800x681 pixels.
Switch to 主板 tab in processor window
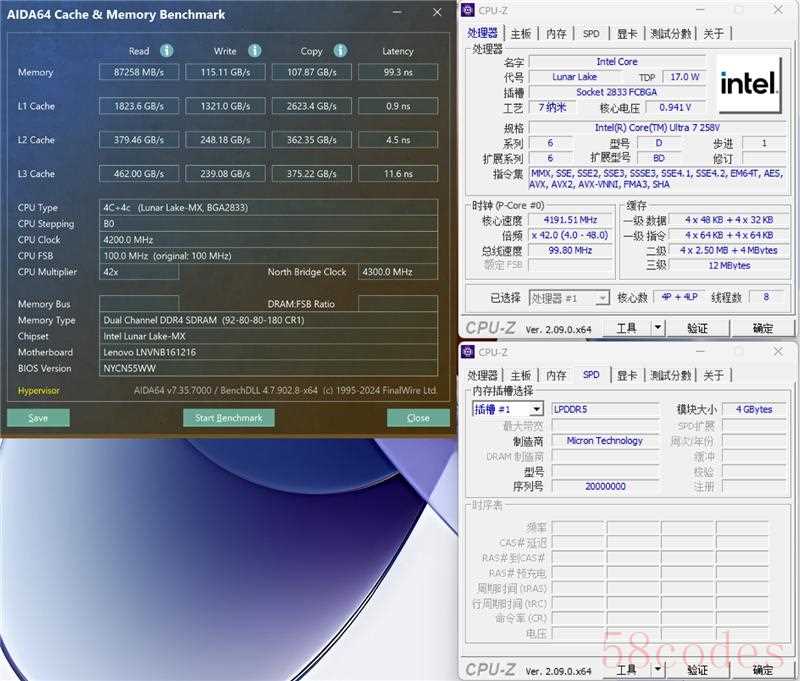tap(521, 34)
